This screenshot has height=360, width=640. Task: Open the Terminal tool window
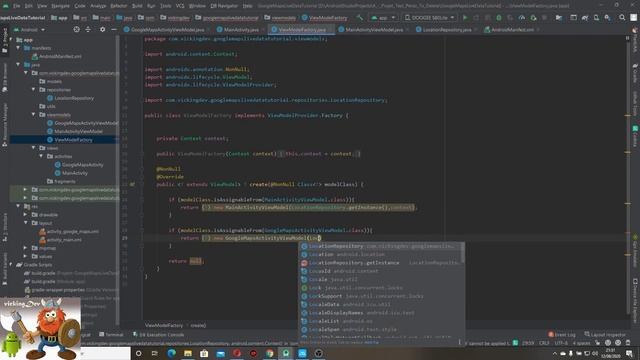coord(111,335)
